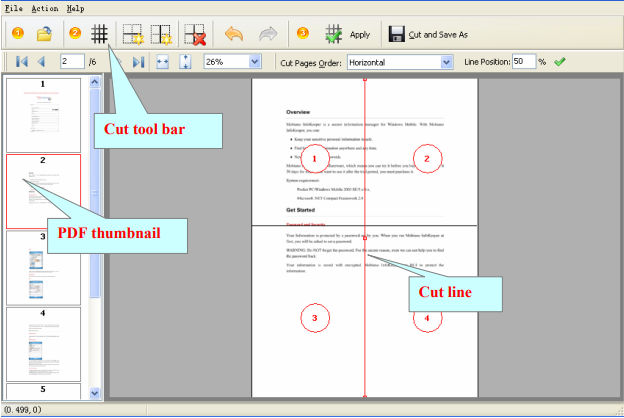The height and width of the screenshot is (418, 624).
Task: Click thumbnail scrollbar down arrow
Action: tap(95, 393)
